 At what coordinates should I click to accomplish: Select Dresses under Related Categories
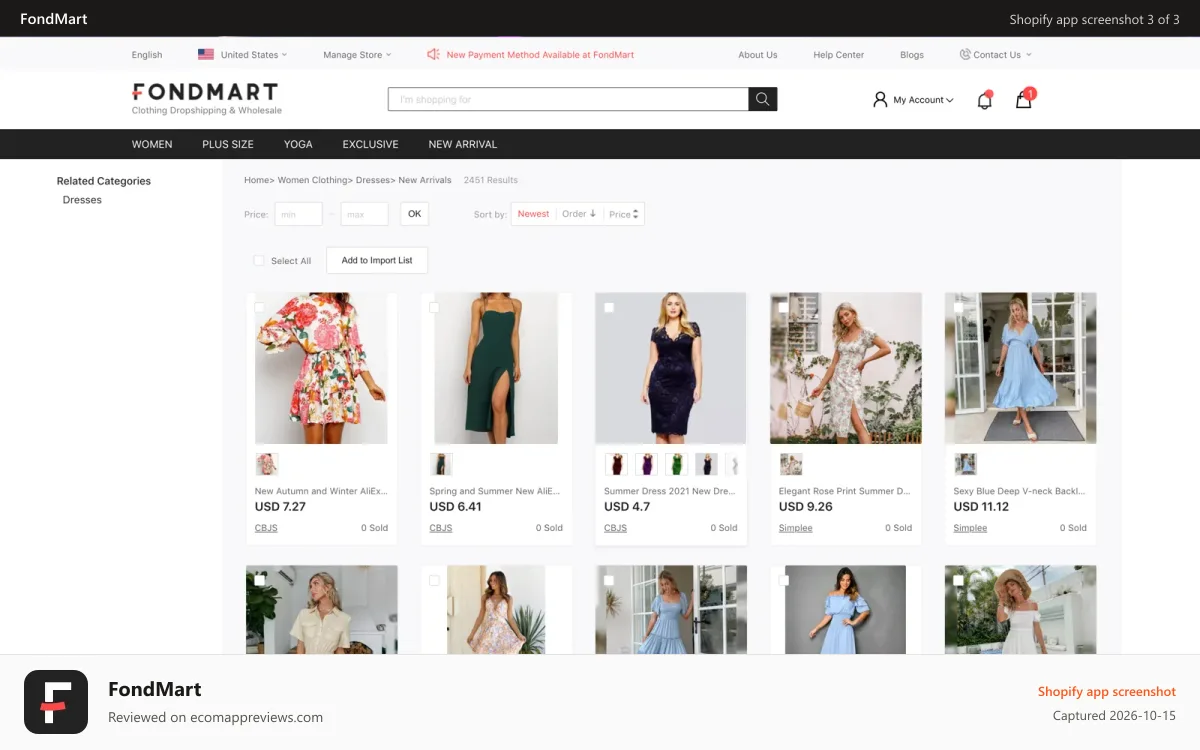tap(82, 200)
